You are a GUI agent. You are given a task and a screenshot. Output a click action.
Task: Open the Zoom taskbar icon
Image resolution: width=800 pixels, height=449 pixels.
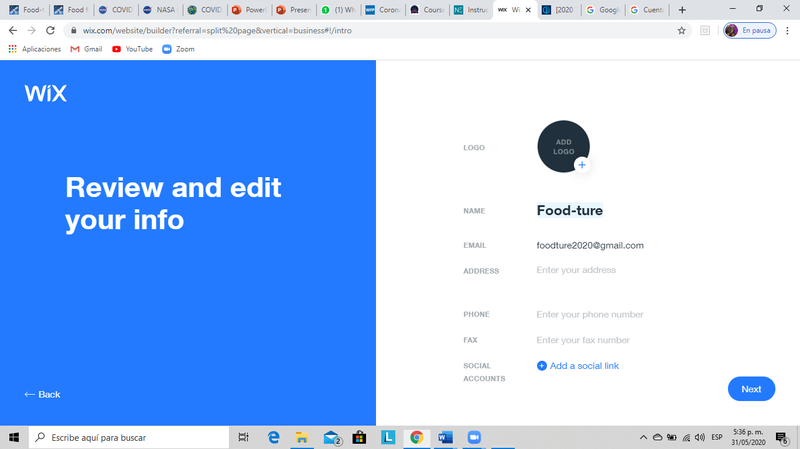pos(474,437)
